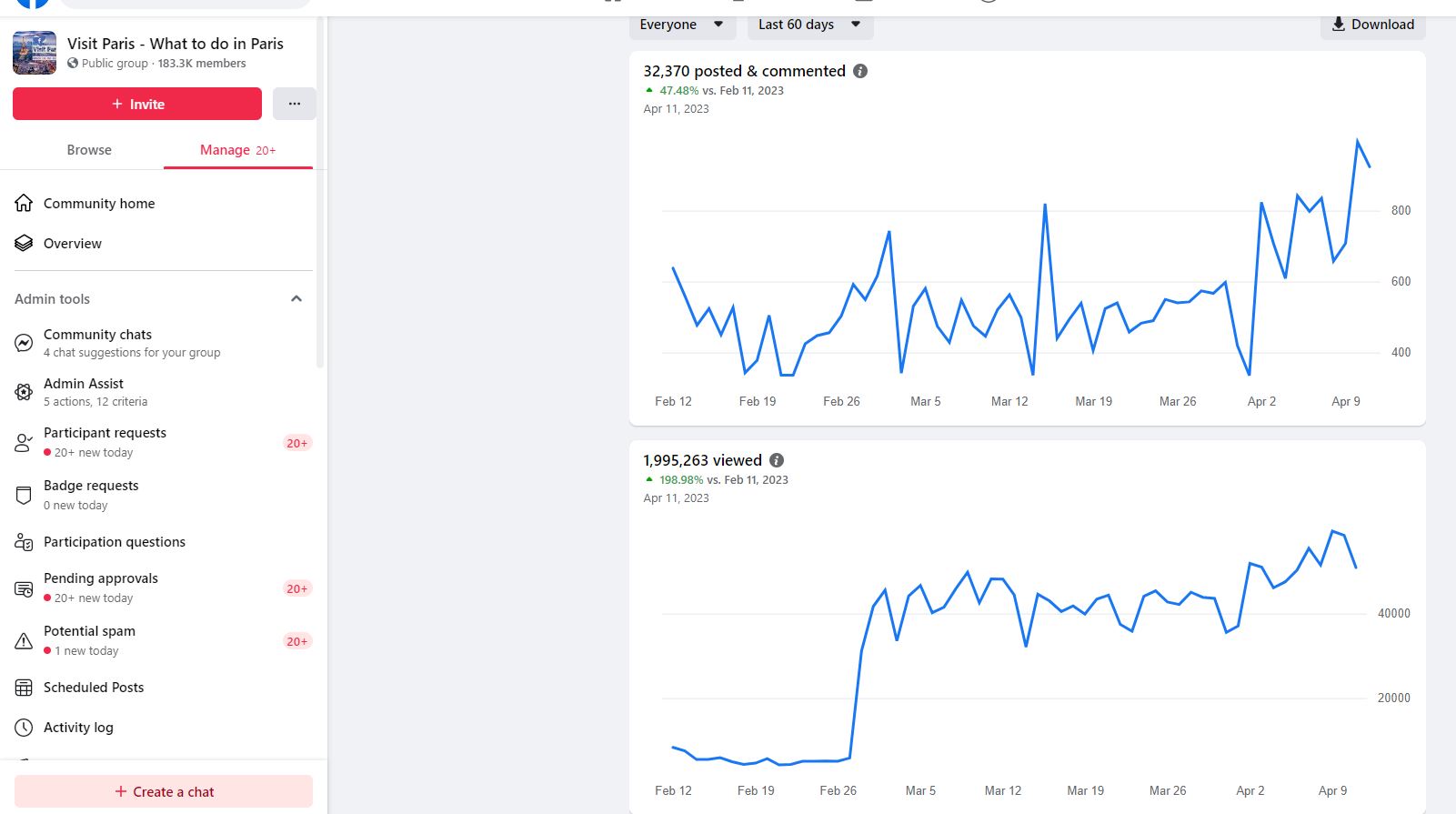Click info icon beside 1,995,263 viewed
The width and height of the screenshot is (1456, 814).
pyautogui.click(x=777, y=460)
